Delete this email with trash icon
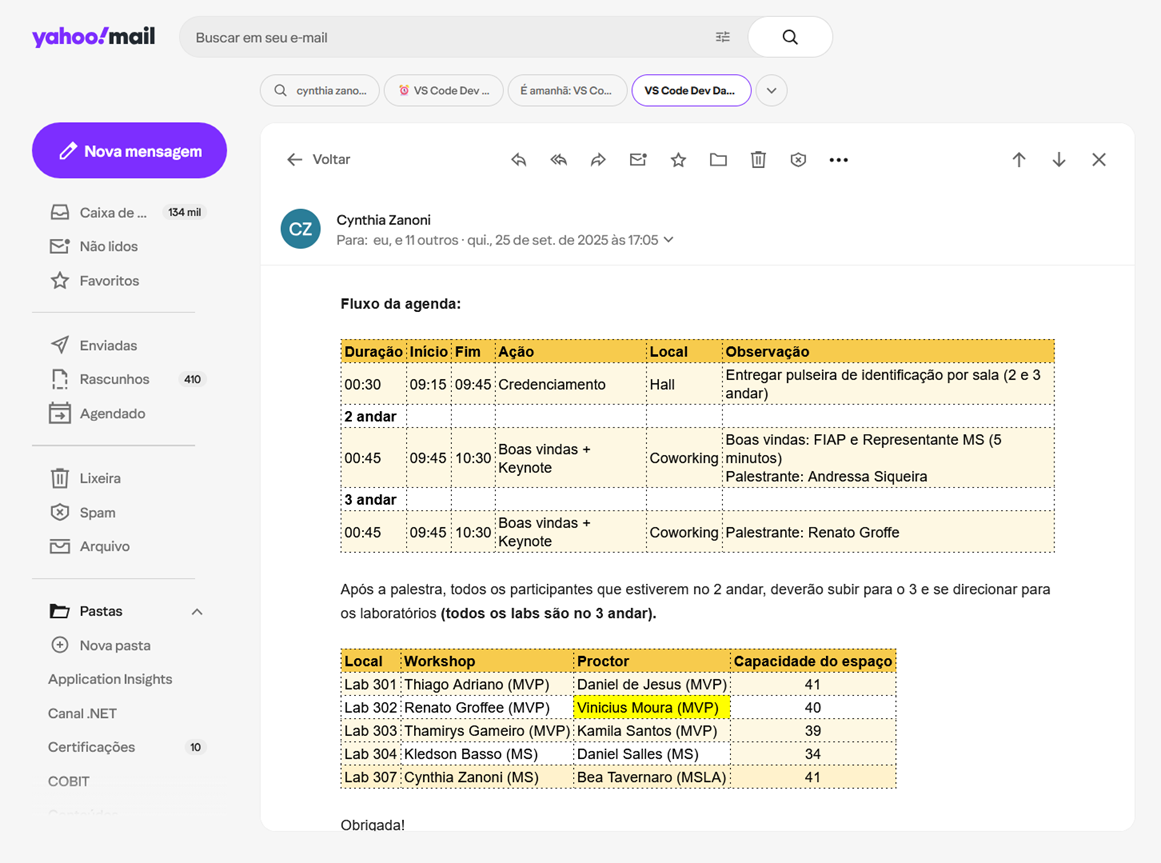The width and height of the screenshot is (1161, 863). coord(758,160)
